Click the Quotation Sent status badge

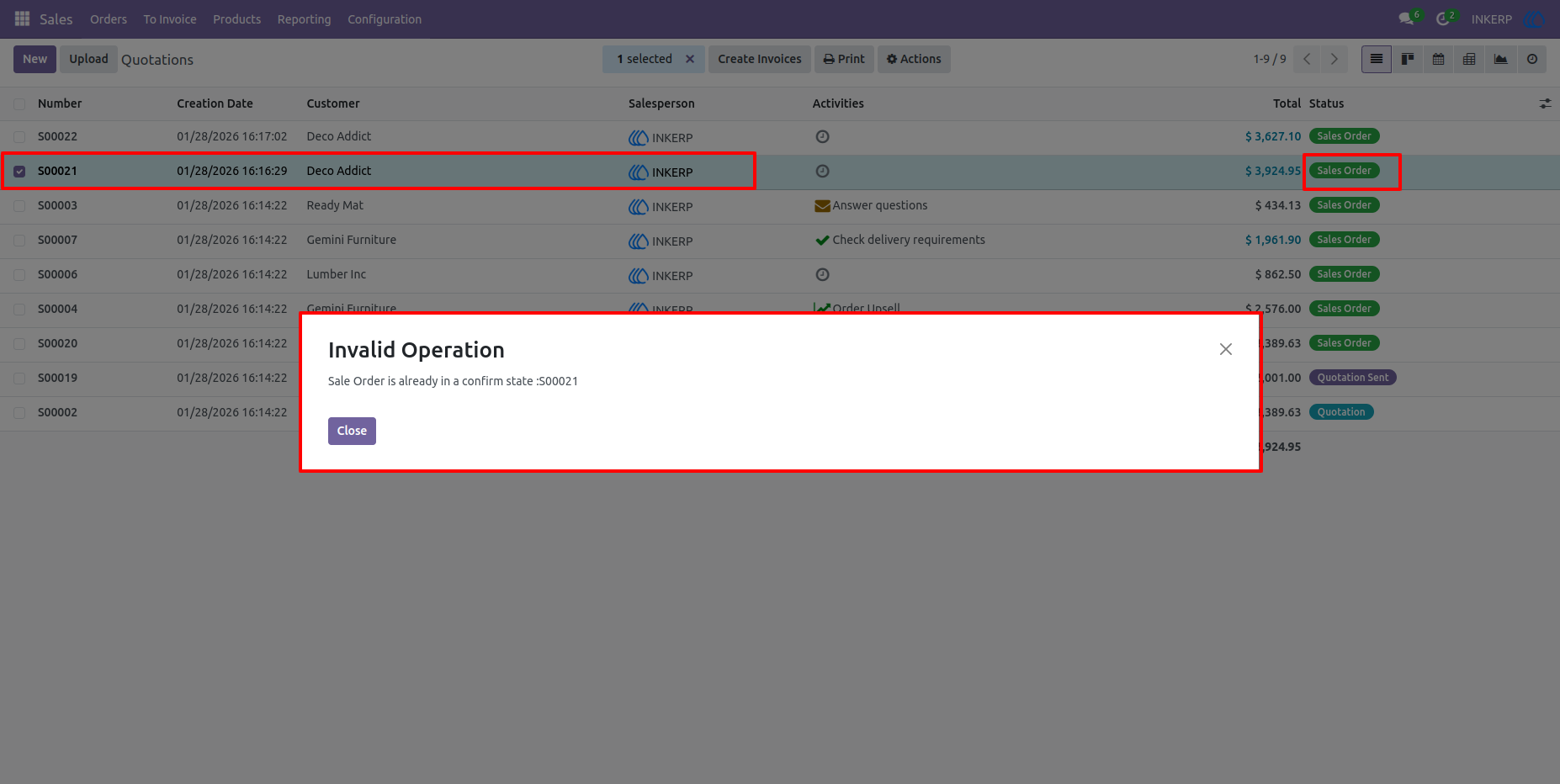pos(1352,378)
